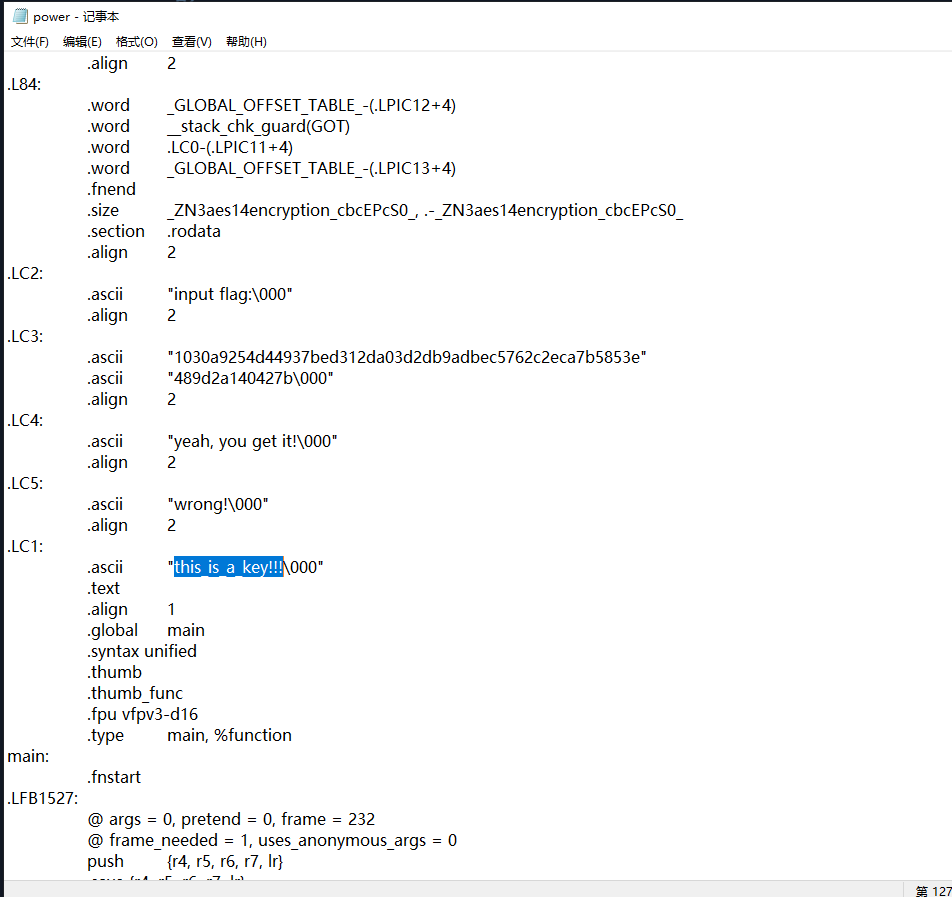Click the ".text" directive line

point(103,588)
